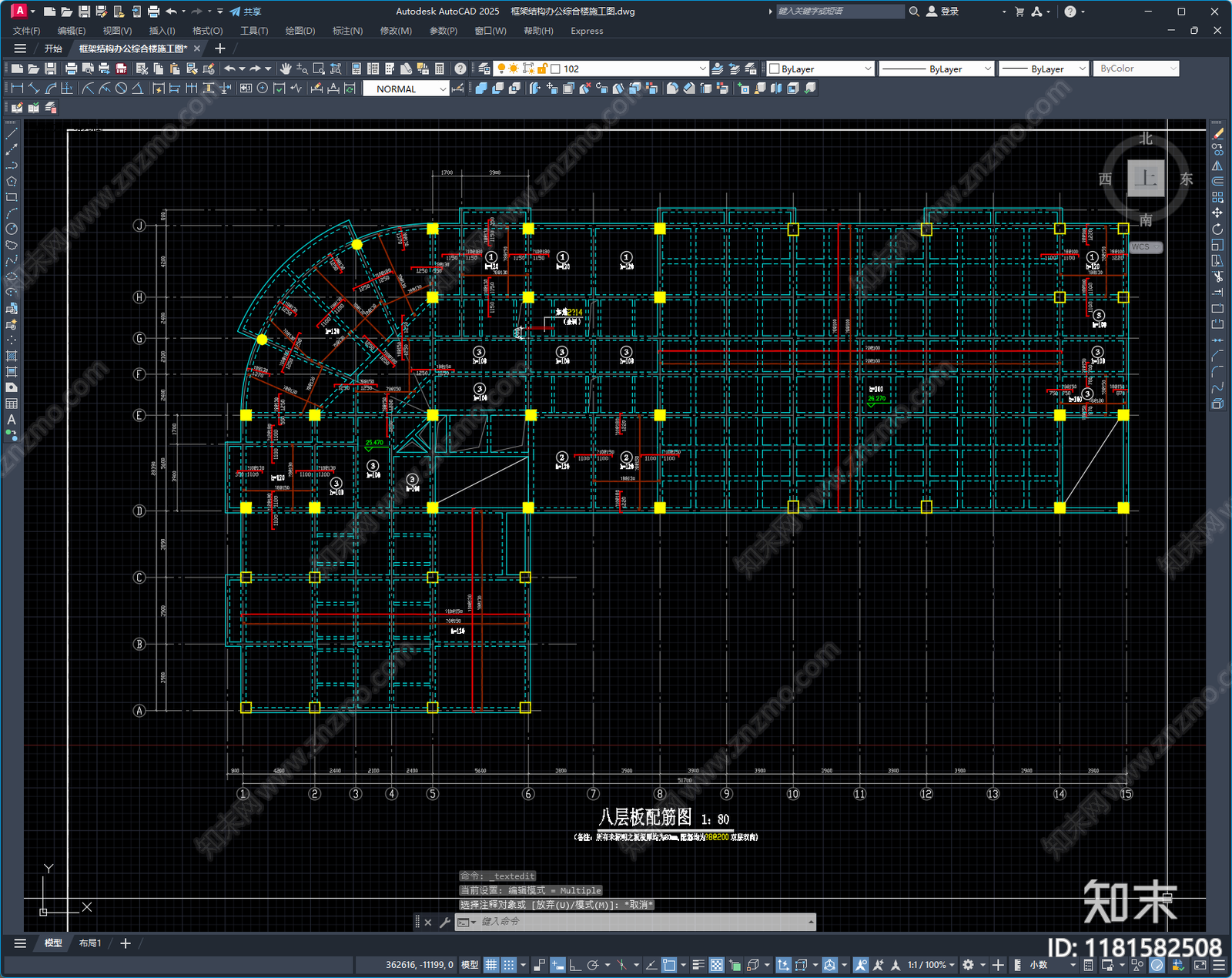The image size is (1232, 978).
Task: Click the Diameter dimension tool
Action: tap(121, 89)
